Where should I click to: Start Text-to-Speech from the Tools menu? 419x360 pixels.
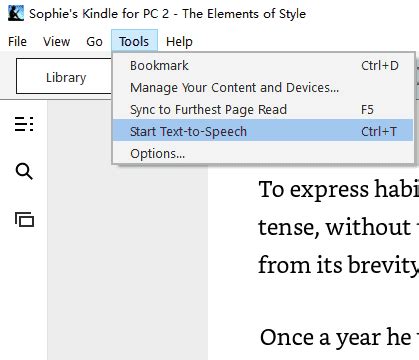point(263,131)
